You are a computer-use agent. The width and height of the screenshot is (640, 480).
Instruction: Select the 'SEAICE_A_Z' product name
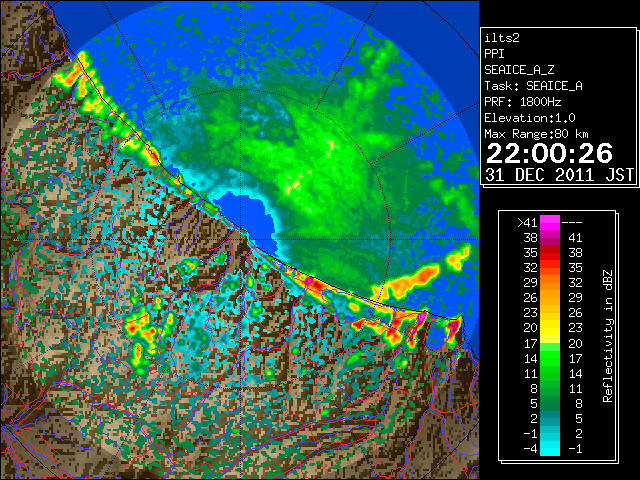tap(519, 70)
